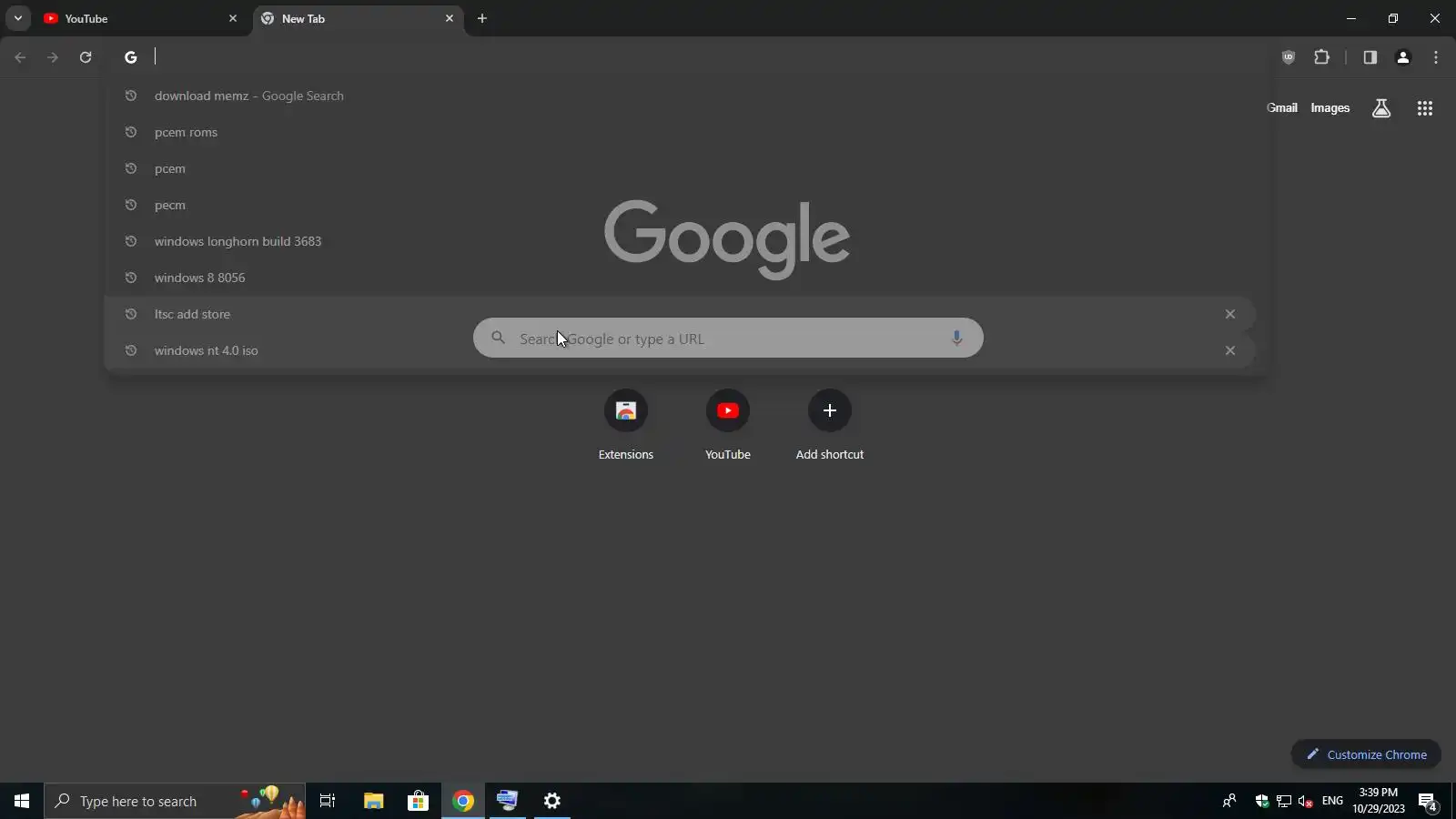Open Google Images link

(x=1330, y=107)
